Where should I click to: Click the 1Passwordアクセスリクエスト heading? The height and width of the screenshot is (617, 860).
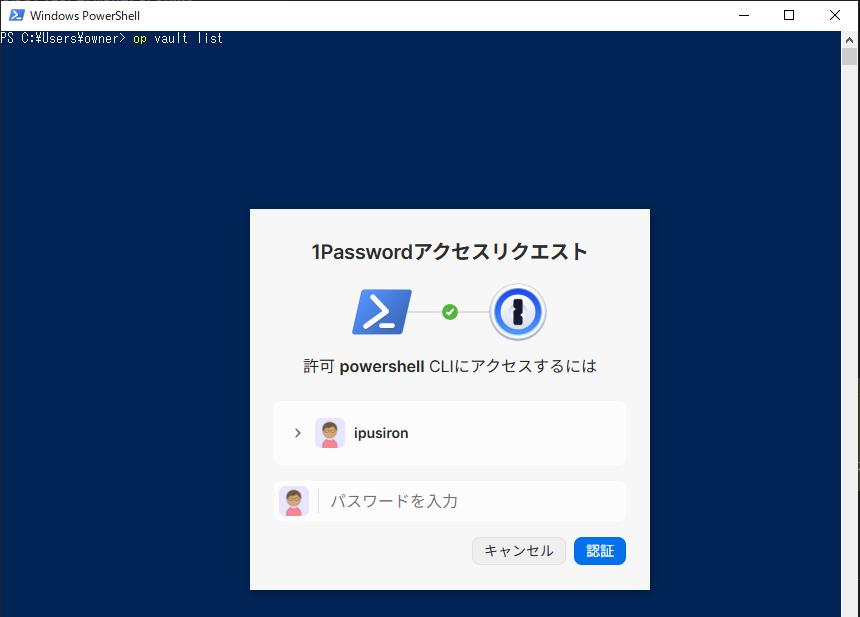(x=450, y=252)
